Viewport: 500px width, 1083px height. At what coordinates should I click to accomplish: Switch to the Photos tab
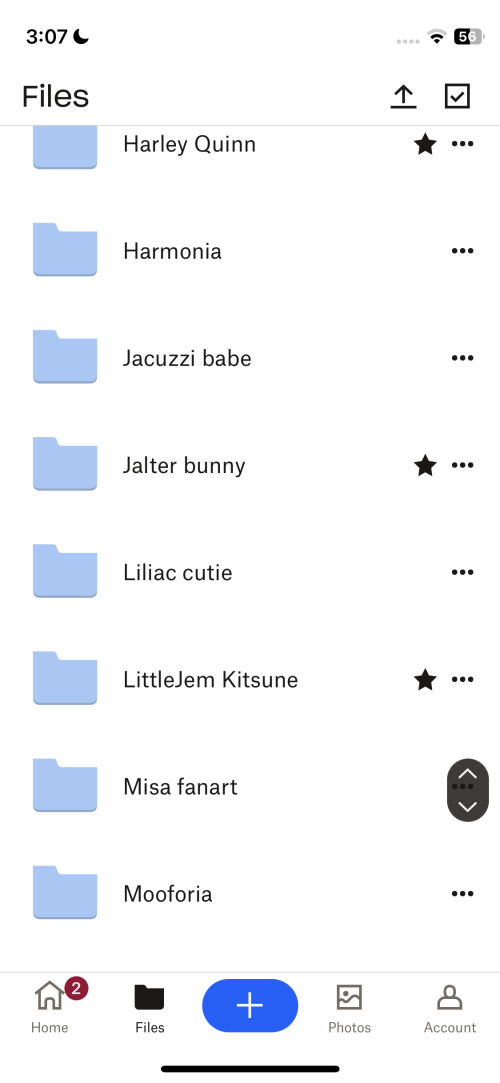(349, 1008)
